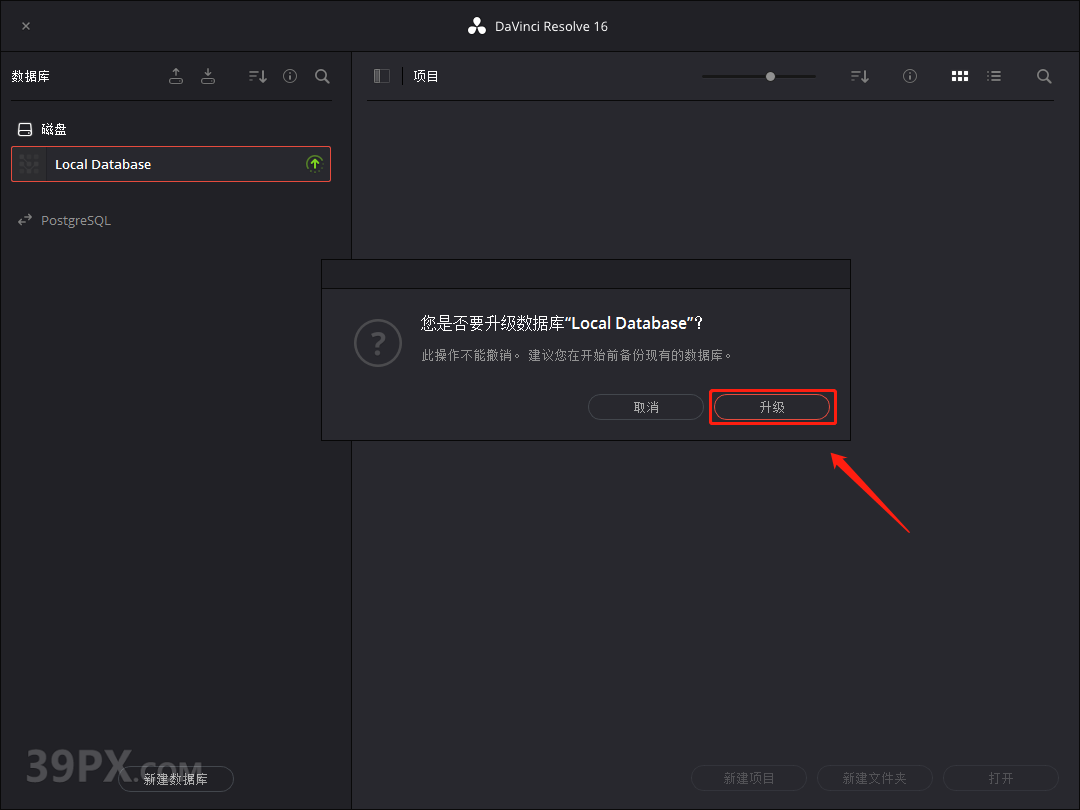
Task: Click the Local Database thumbnail icon
Action: 29,164
